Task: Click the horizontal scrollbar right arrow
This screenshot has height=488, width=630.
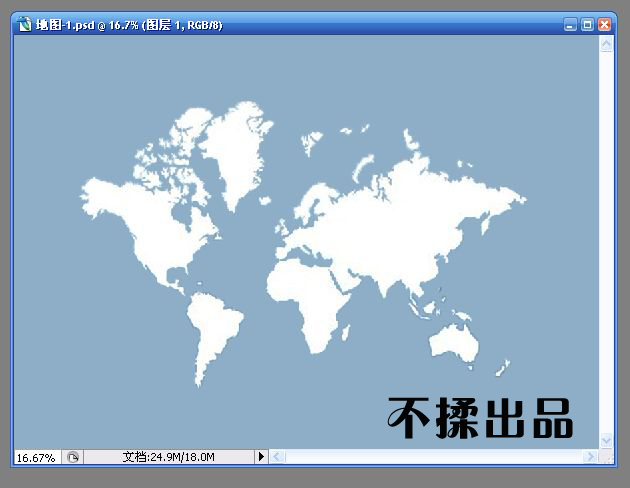Action: click(590, 457)
